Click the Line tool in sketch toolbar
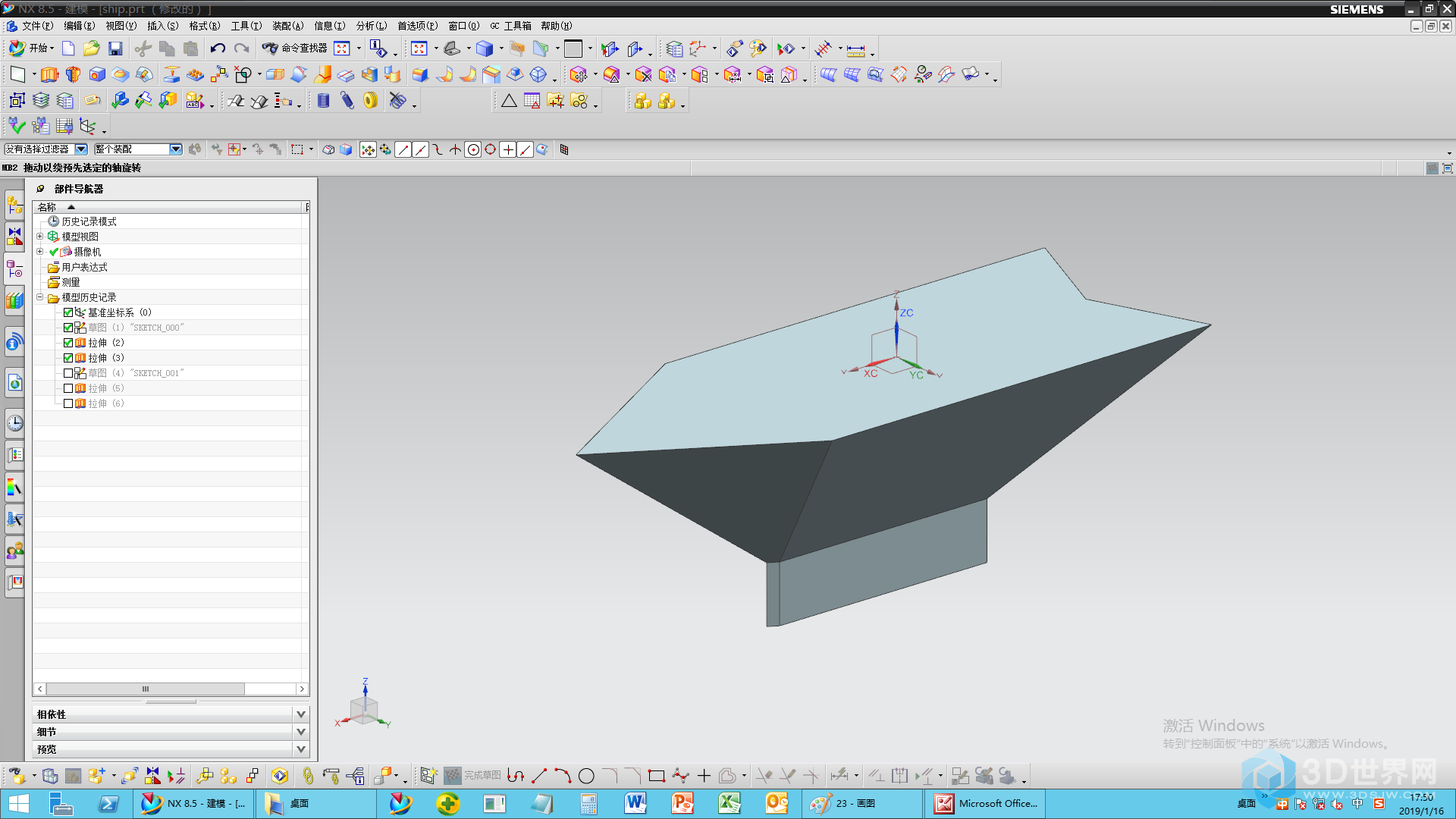Viewport: 1456px width, 819px height. coord(539,776)
